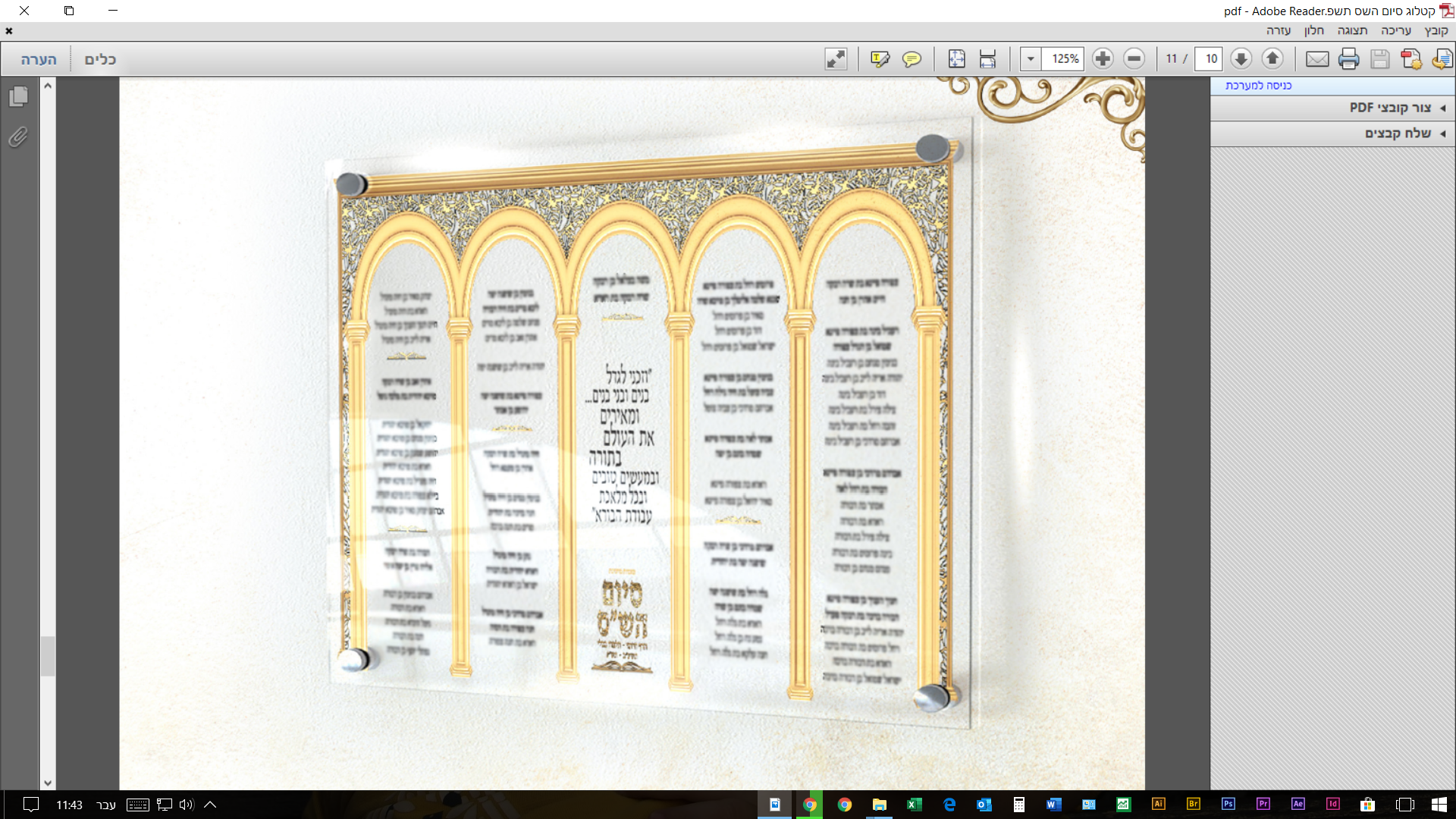This screenshot has width=1456, height=819.
Task: Fit one full page to window
Action: [x=956, y=59]
